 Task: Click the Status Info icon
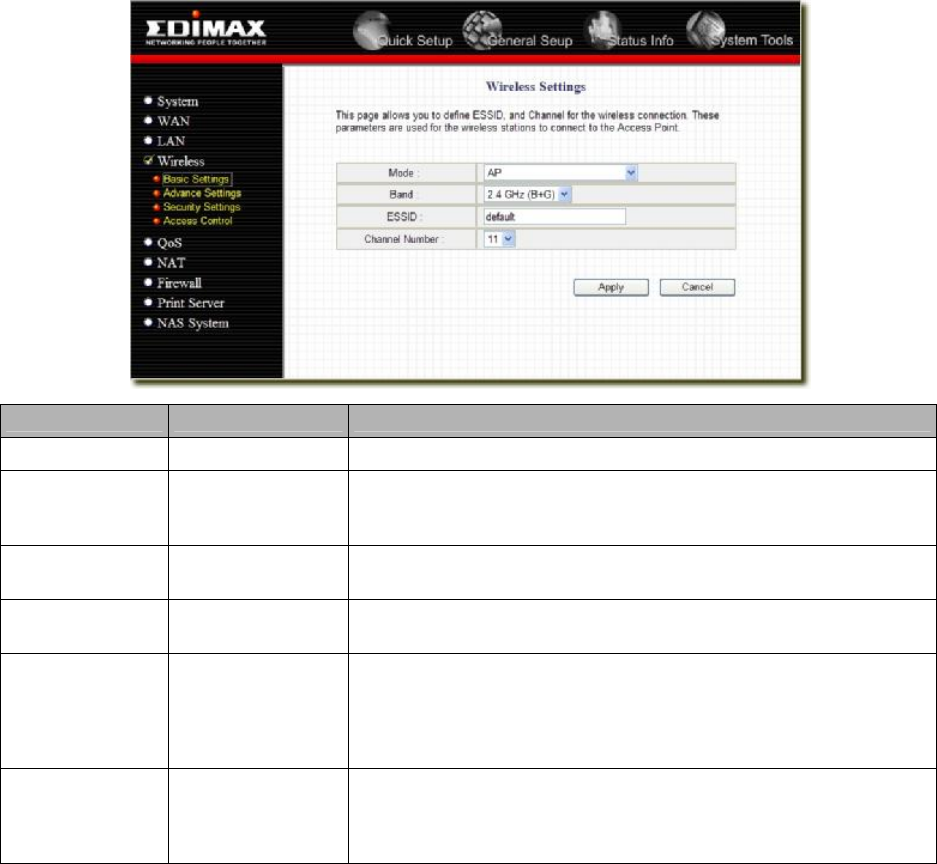[601, 29]
